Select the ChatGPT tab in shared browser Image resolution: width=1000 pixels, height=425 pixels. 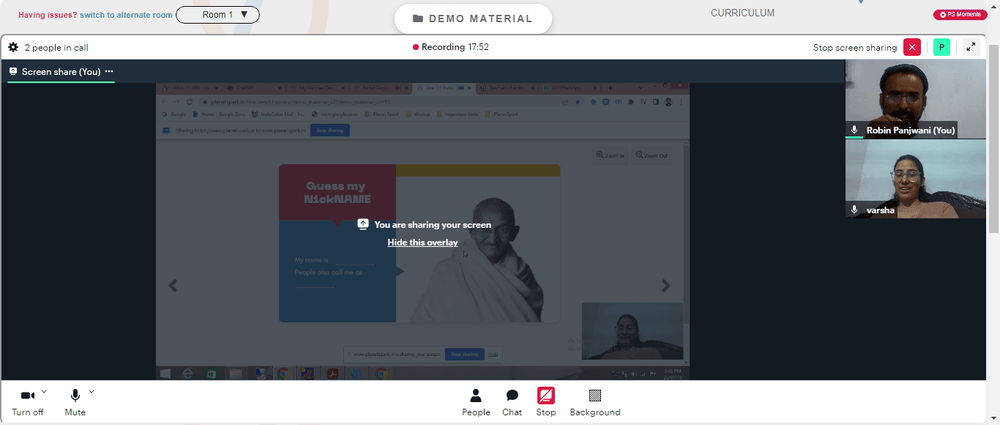click(253, 88)
